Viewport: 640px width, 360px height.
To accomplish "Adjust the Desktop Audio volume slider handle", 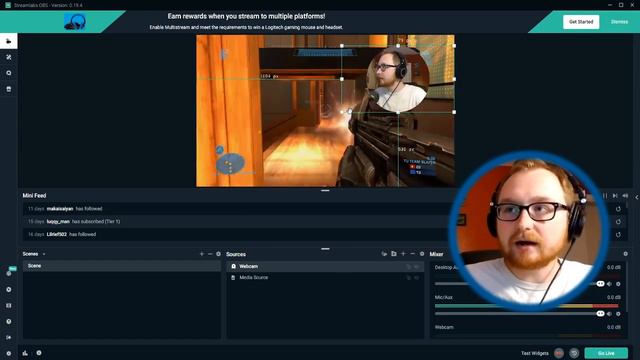I will pyautogui.click(x=600, y=284).
